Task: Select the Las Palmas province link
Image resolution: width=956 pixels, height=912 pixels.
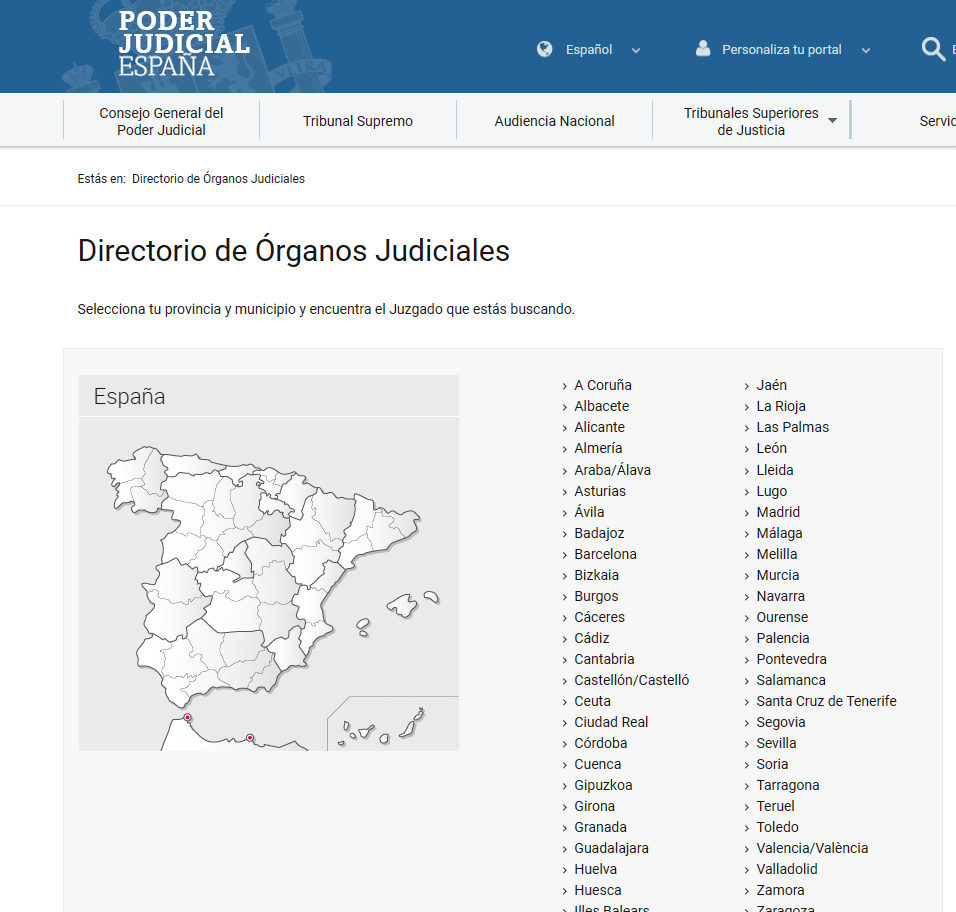Action: pos(793,427)
